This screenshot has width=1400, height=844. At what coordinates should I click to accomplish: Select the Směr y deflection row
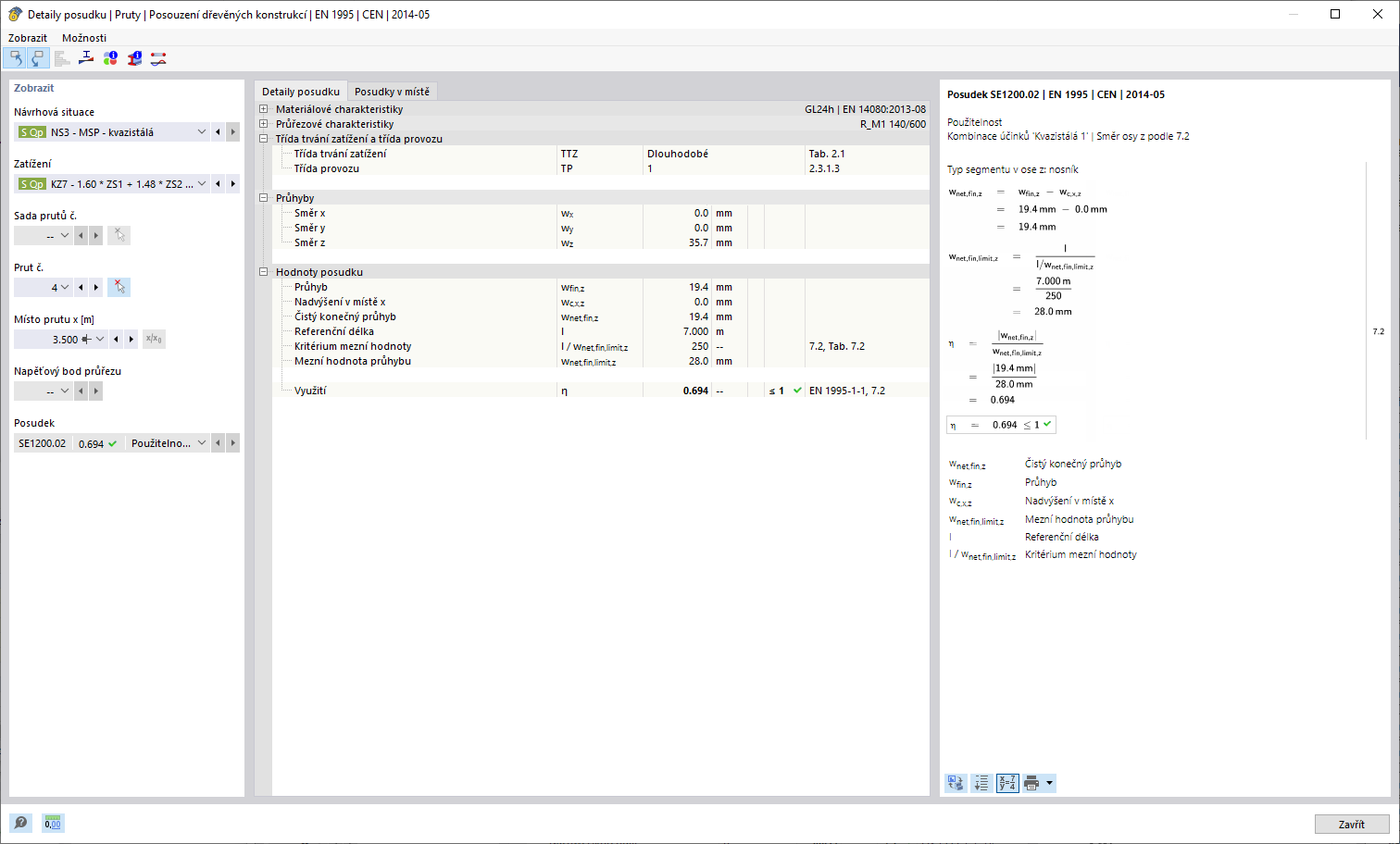(601, 228)
